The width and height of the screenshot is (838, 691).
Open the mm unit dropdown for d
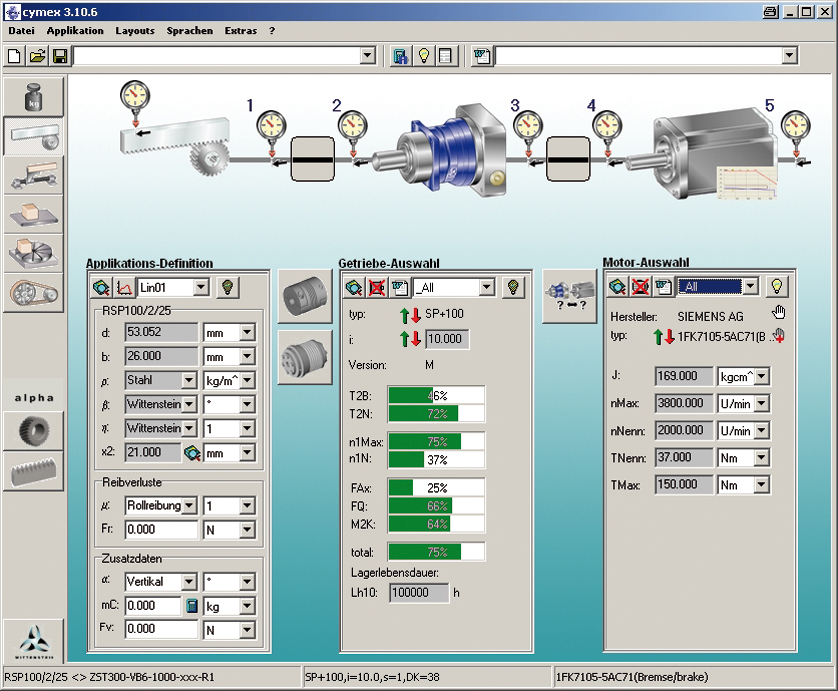(x=247, y=332)
